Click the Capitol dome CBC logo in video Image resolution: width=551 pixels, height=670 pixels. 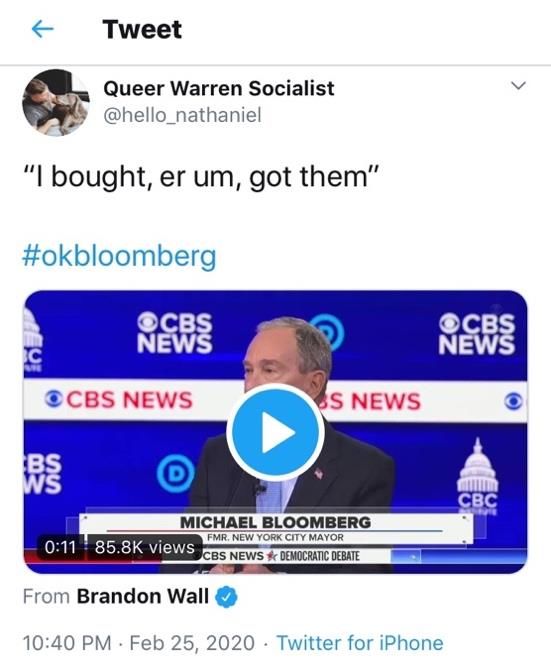click(x=478, y=474)
